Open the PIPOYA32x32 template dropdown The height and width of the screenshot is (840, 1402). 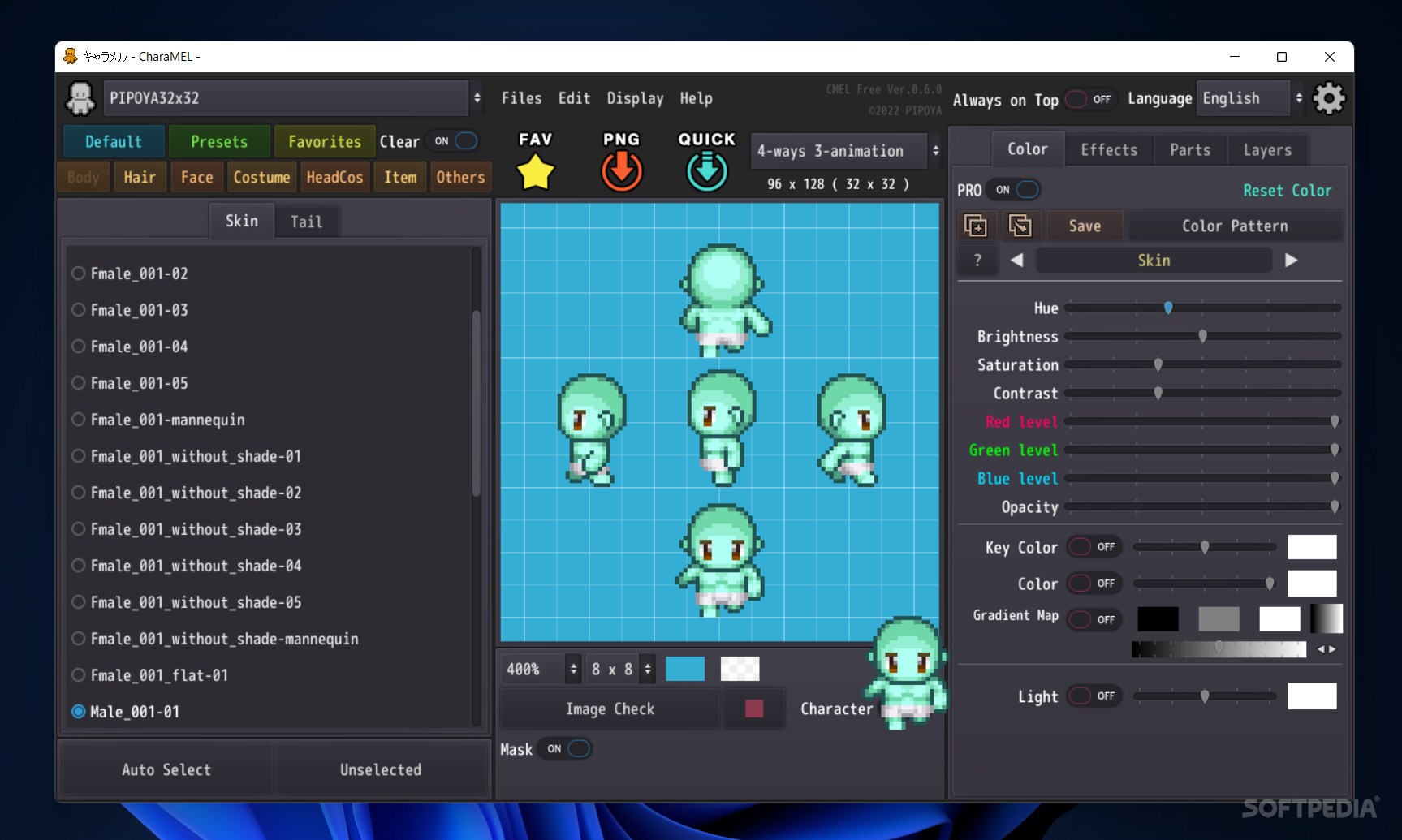[x=293, y=98]
